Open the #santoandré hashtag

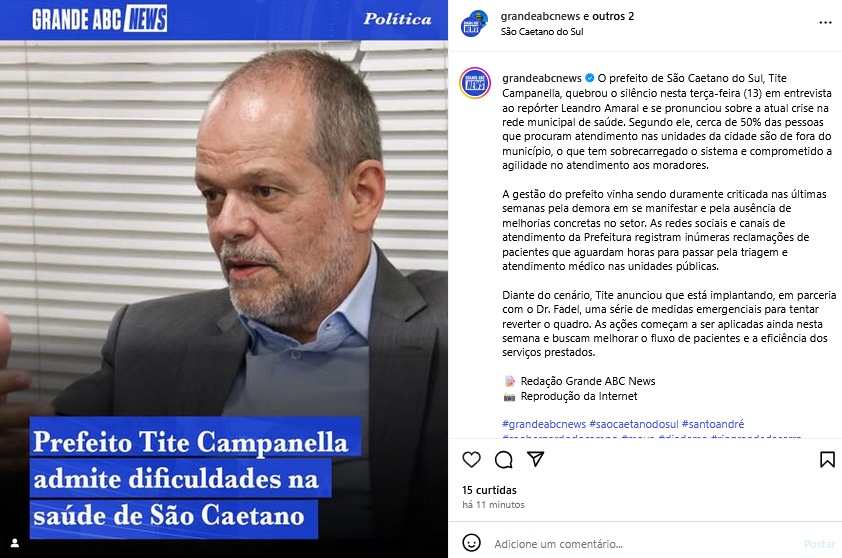[x=713, y=424]
